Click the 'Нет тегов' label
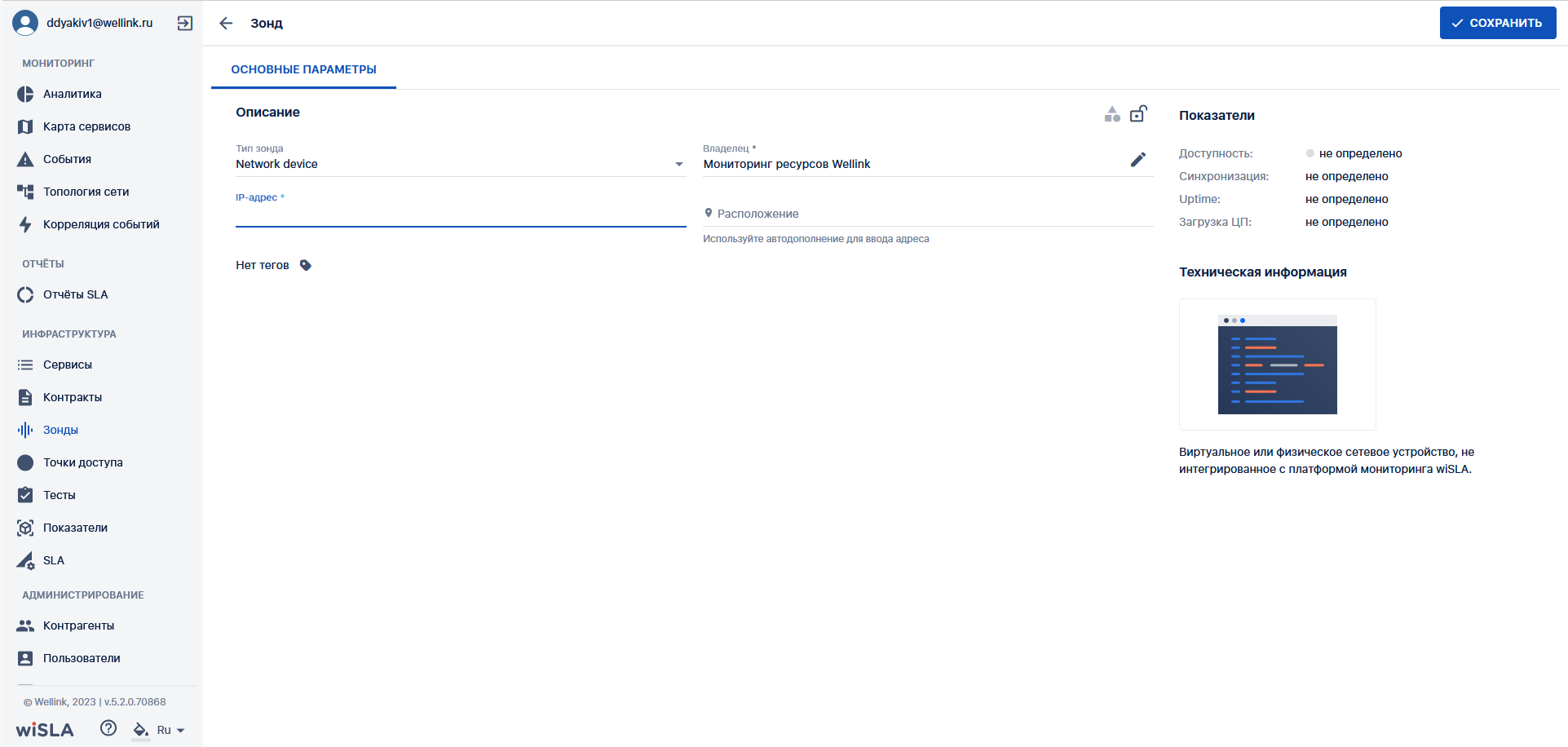This screenshot has height=747, width=1568. click(262, 265)
